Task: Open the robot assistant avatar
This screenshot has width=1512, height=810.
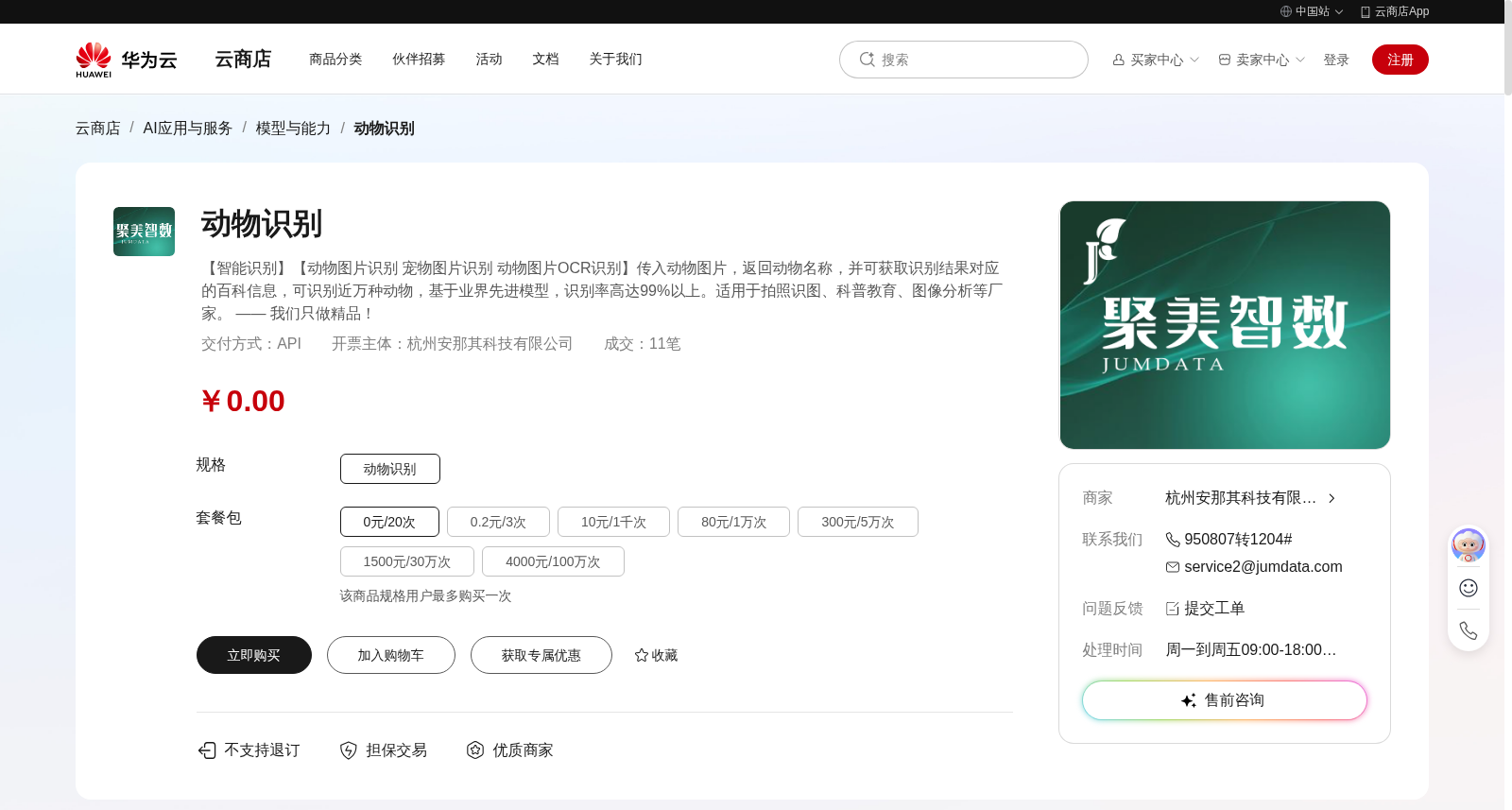Action: point(1469,545)
